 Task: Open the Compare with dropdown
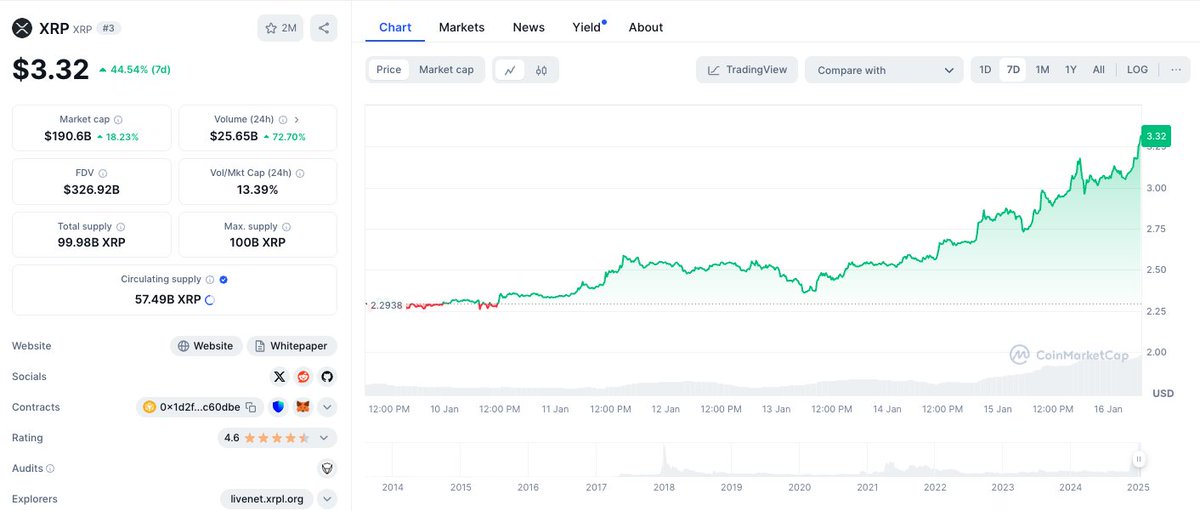point(884,70)
